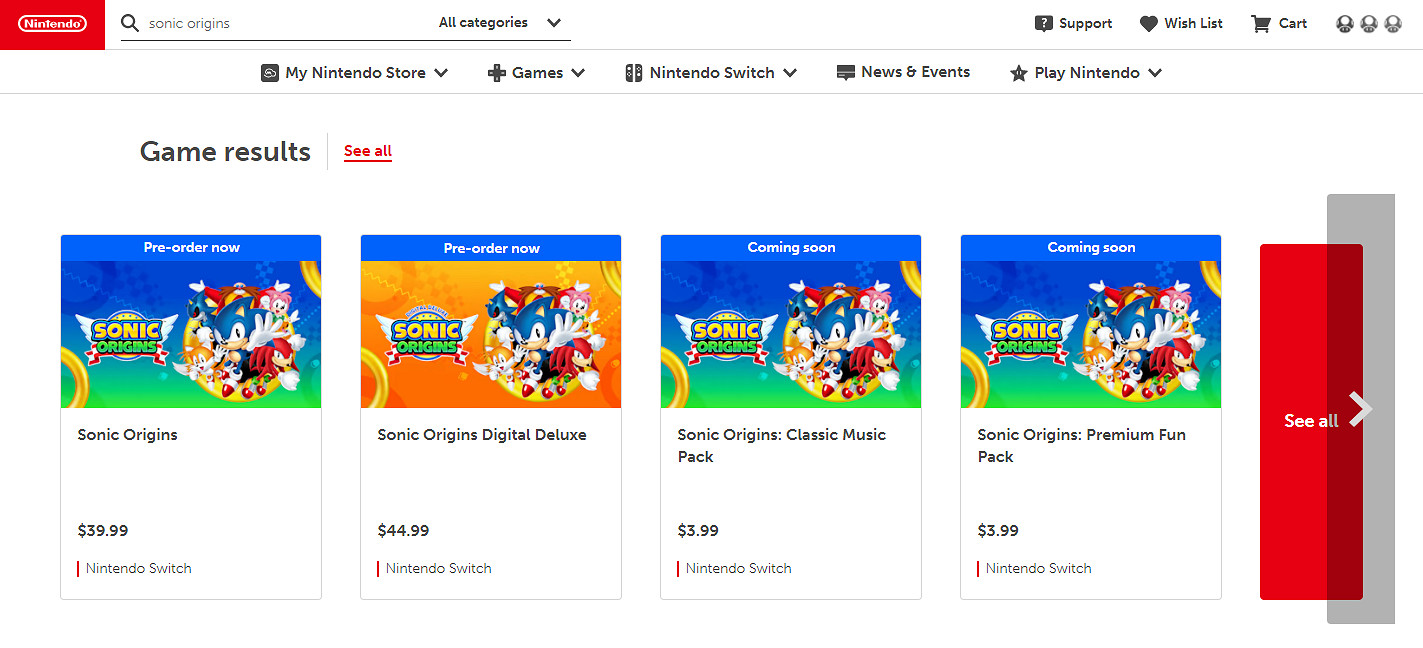Open Sonic Origins Digital Deluxe thumbnail
Screen dimensions: 1423x648
pyautogui.click(x=491, y=334)
